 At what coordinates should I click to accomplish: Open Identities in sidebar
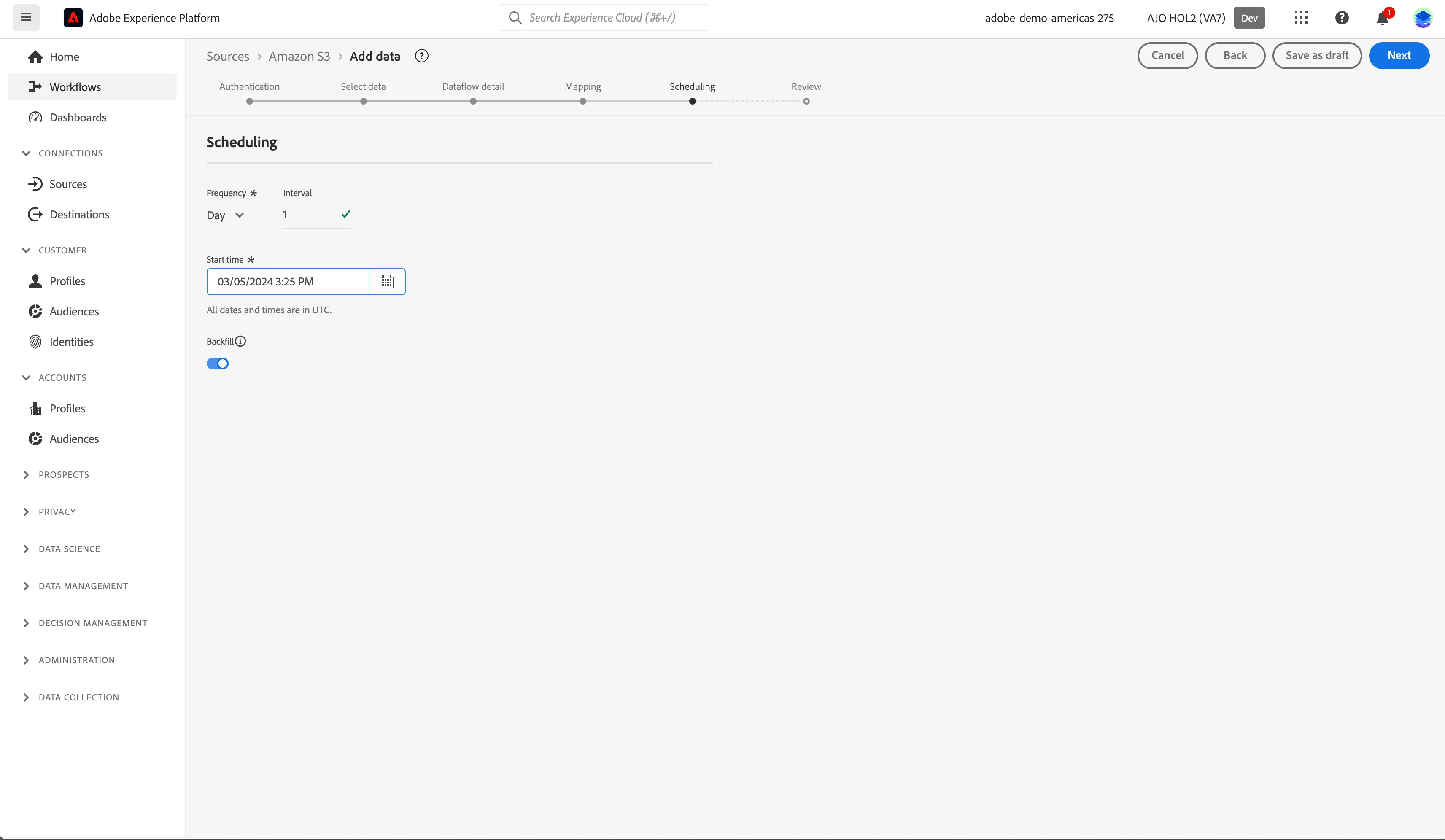click(x=92, y=342)
